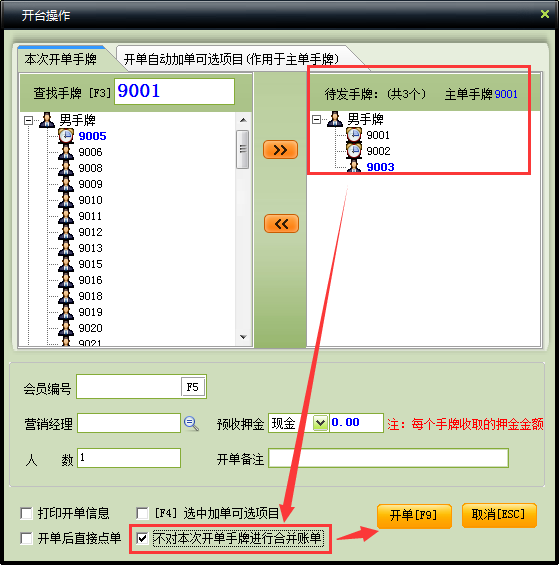Click the 取消[ESC] button
The height and width of the screenshot is (565, 559).
(x=499, y=515)
